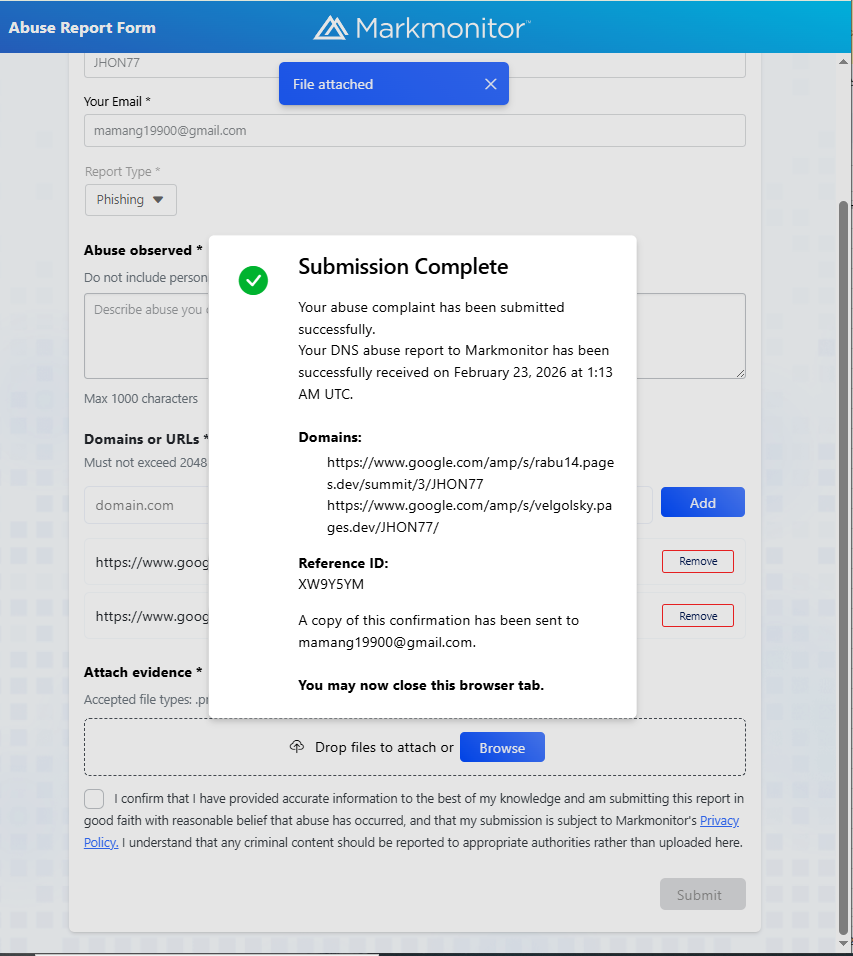Remove the second listed URL

(698, 616)
